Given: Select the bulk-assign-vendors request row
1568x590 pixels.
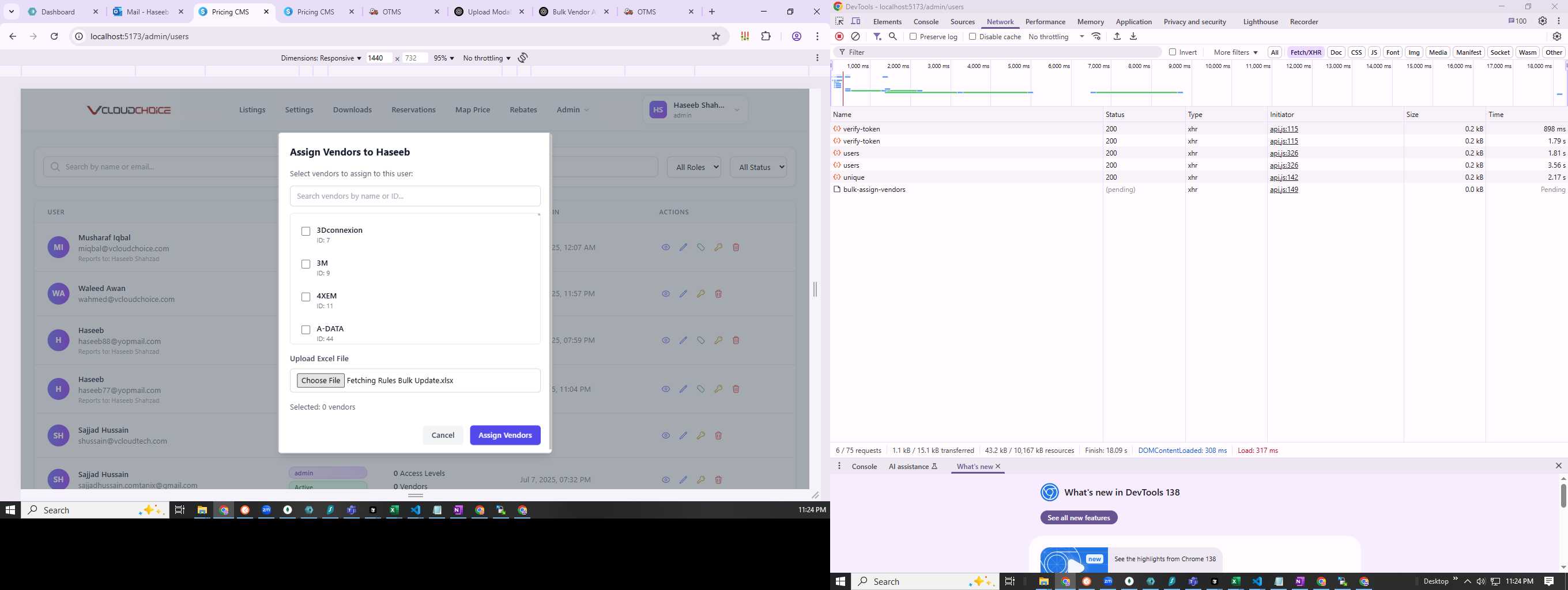Looking at the screenshot, I should pos(1199,190).
